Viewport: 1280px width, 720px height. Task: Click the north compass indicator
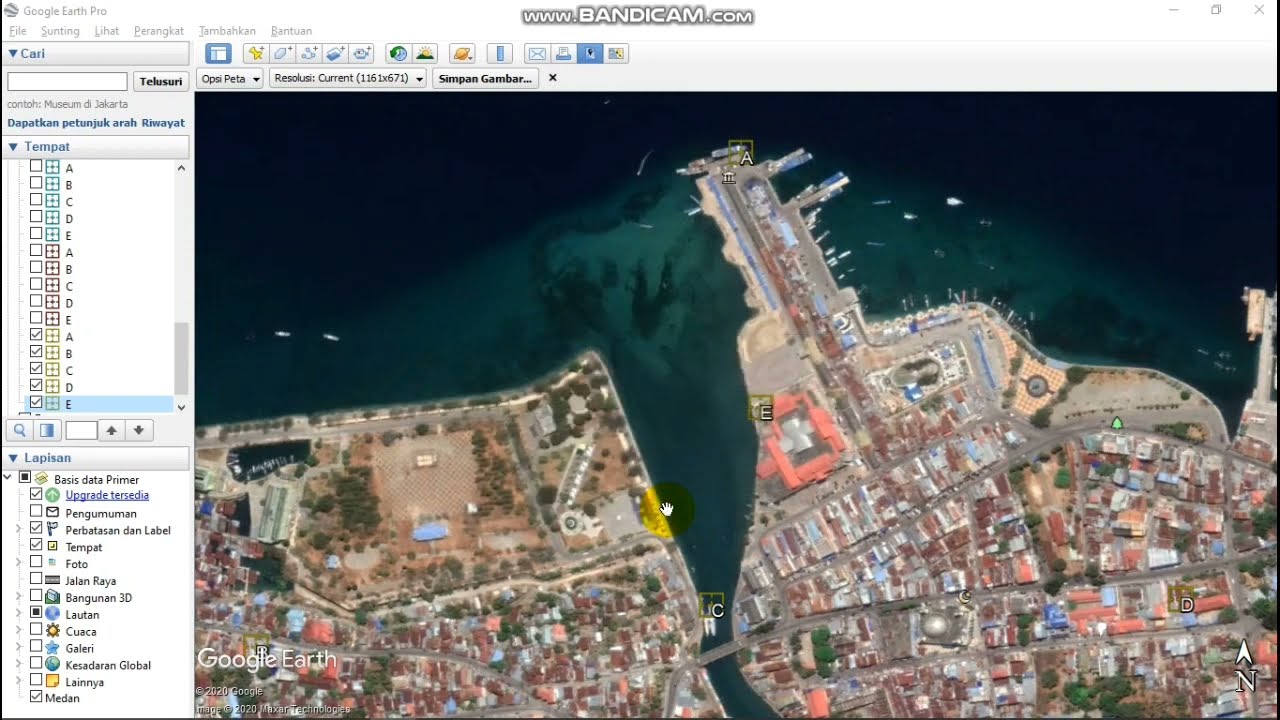click(x=1245, y=666)
